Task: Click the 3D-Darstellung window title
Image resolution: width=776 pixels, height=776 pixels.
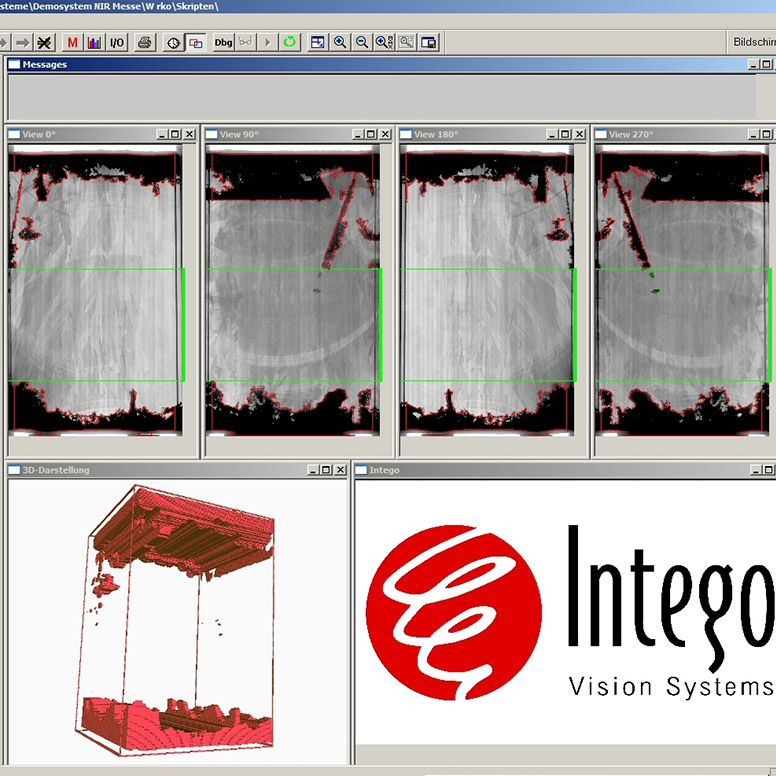Action: [x=56, y=470]
